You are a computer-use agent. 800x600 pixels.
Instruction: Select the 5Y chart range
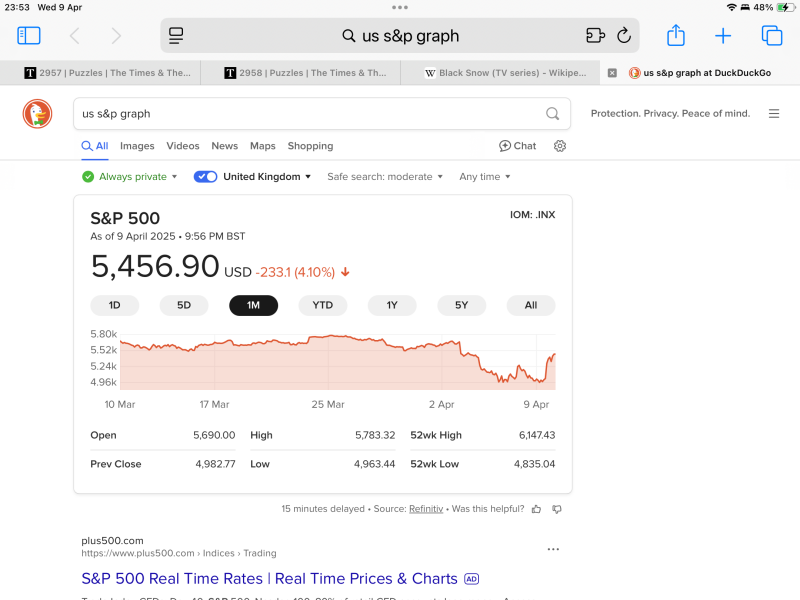click(461, 305)
